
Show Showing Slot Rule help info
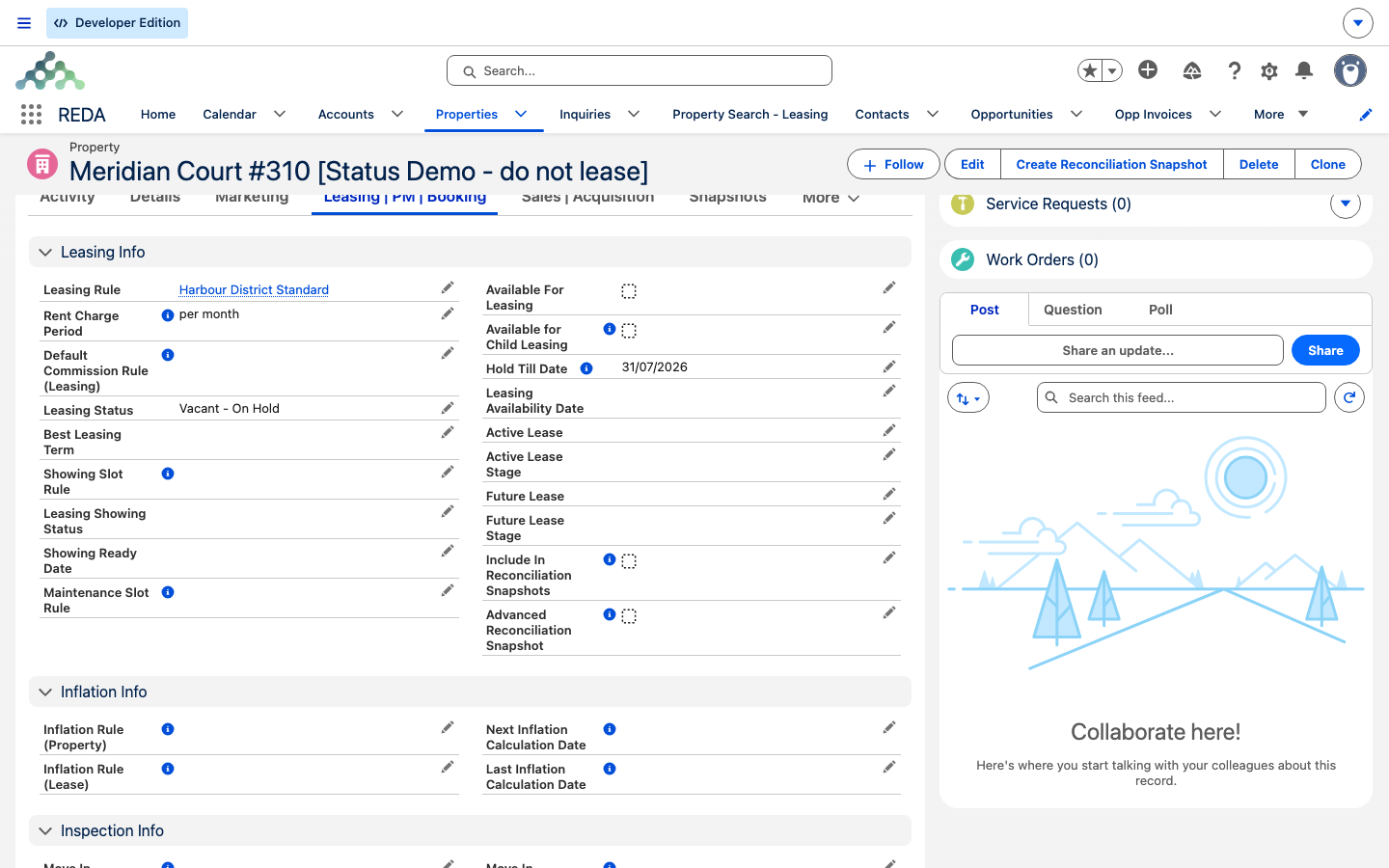pos(168,474)
